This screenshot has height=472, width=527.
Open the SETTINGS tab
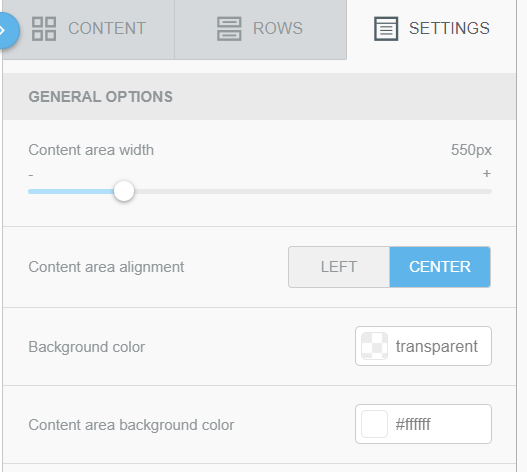pos(432,29)
